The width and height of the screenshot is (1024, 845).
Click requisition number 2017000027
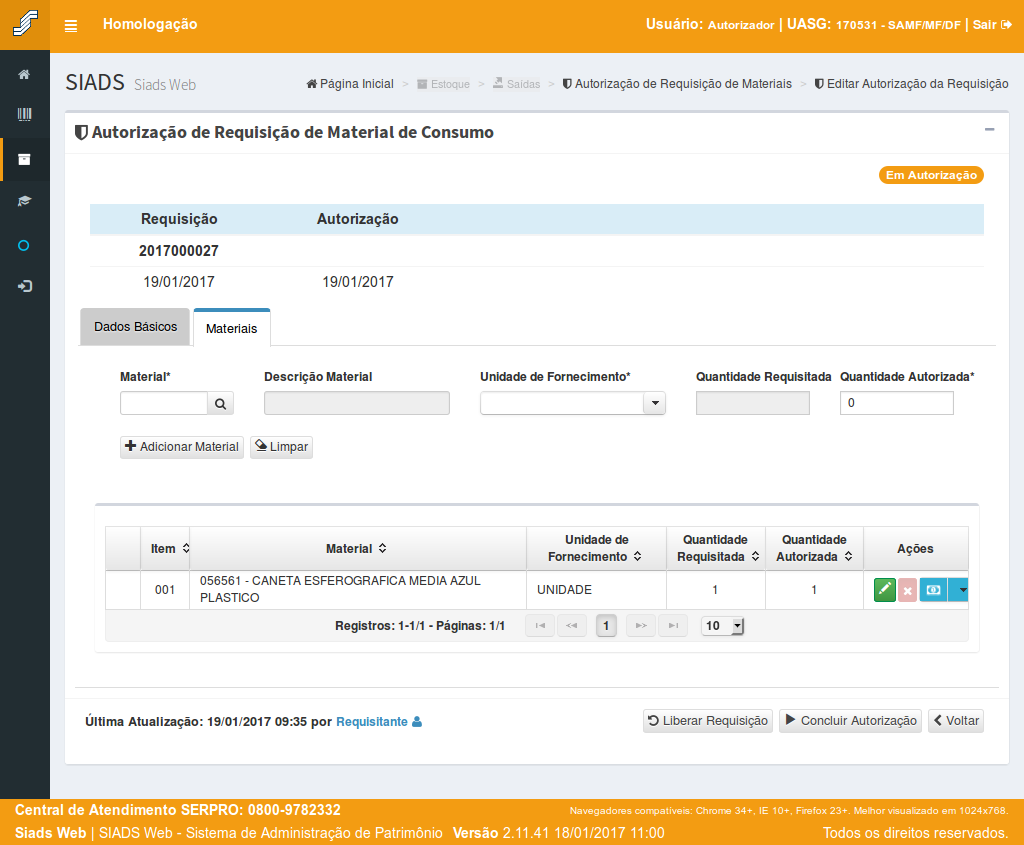[x=179, y=251]
